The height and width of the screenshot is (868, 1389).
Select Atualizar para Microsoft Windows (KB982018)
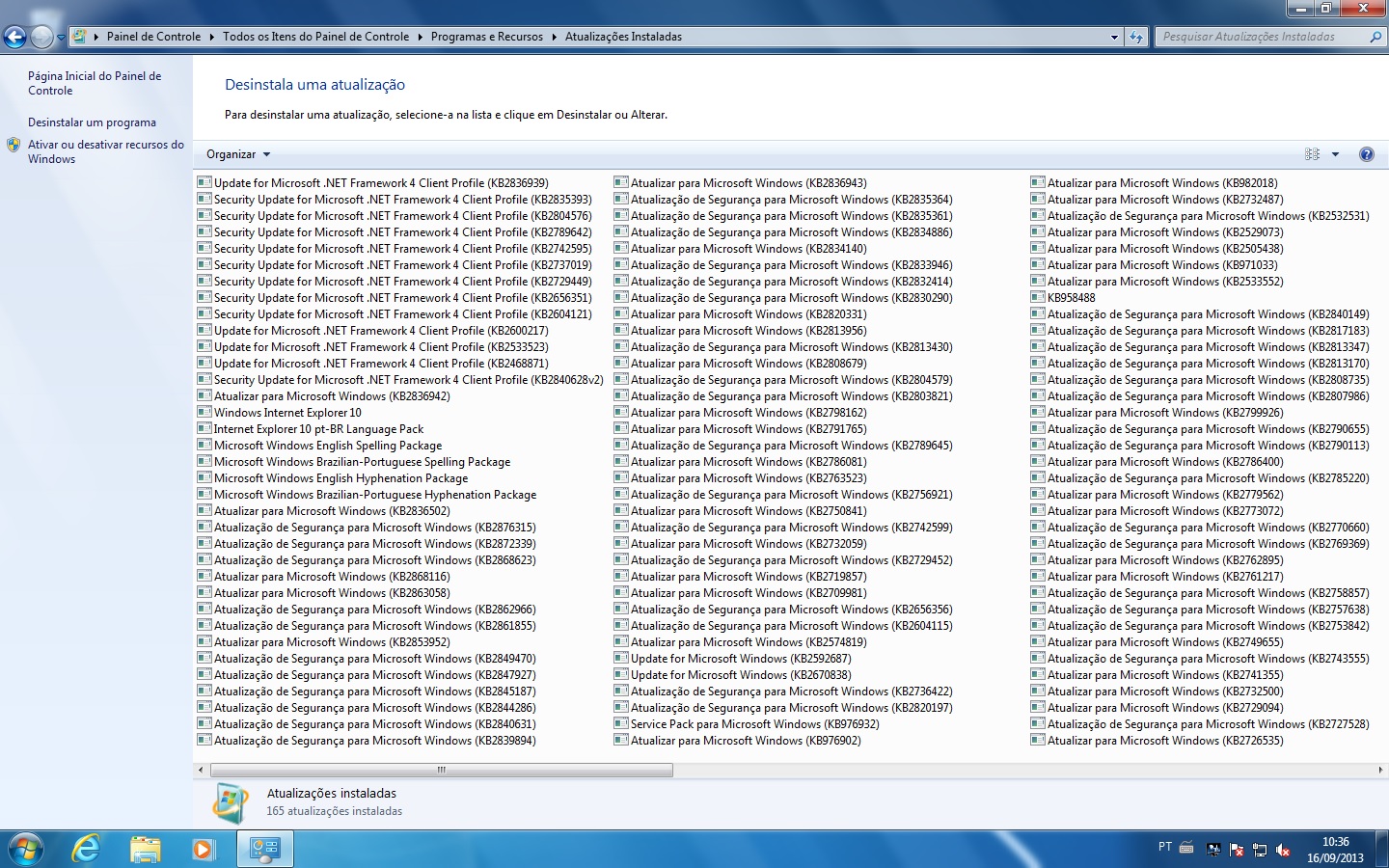tap(1155, 182)
